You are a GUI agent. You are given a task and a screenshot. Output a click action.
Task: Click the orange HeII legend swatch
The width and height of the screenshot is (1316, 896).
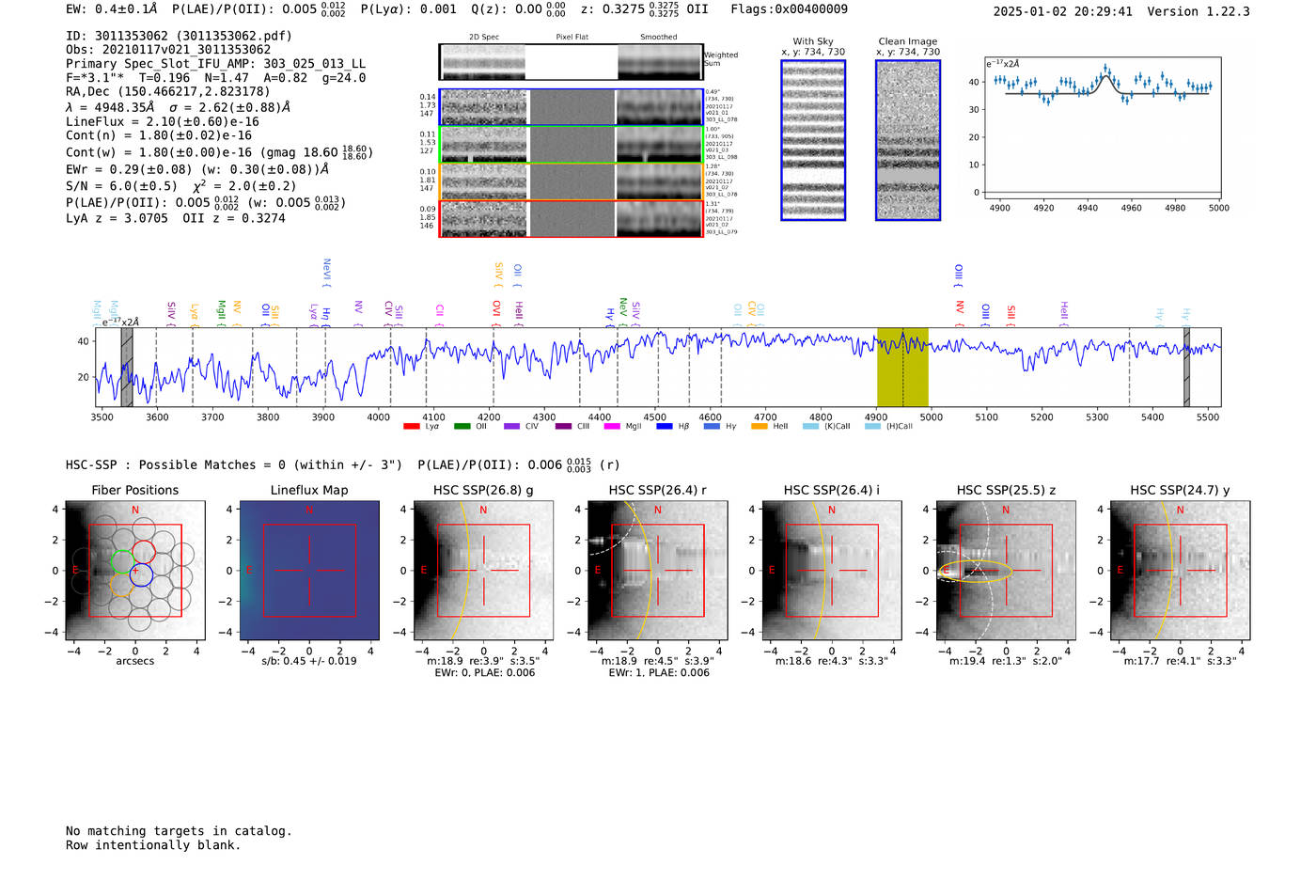point(760,427)
